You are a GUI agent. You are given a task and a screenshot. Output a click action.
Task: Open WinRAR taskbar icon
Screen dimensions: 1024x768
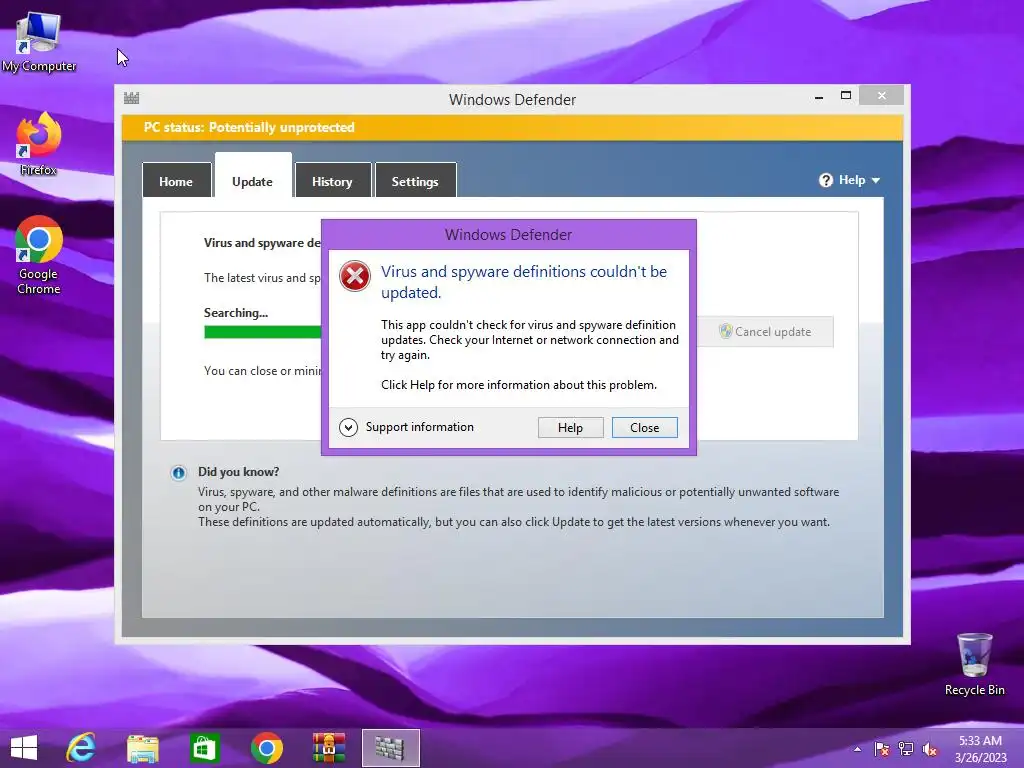(x=328, y=748)
